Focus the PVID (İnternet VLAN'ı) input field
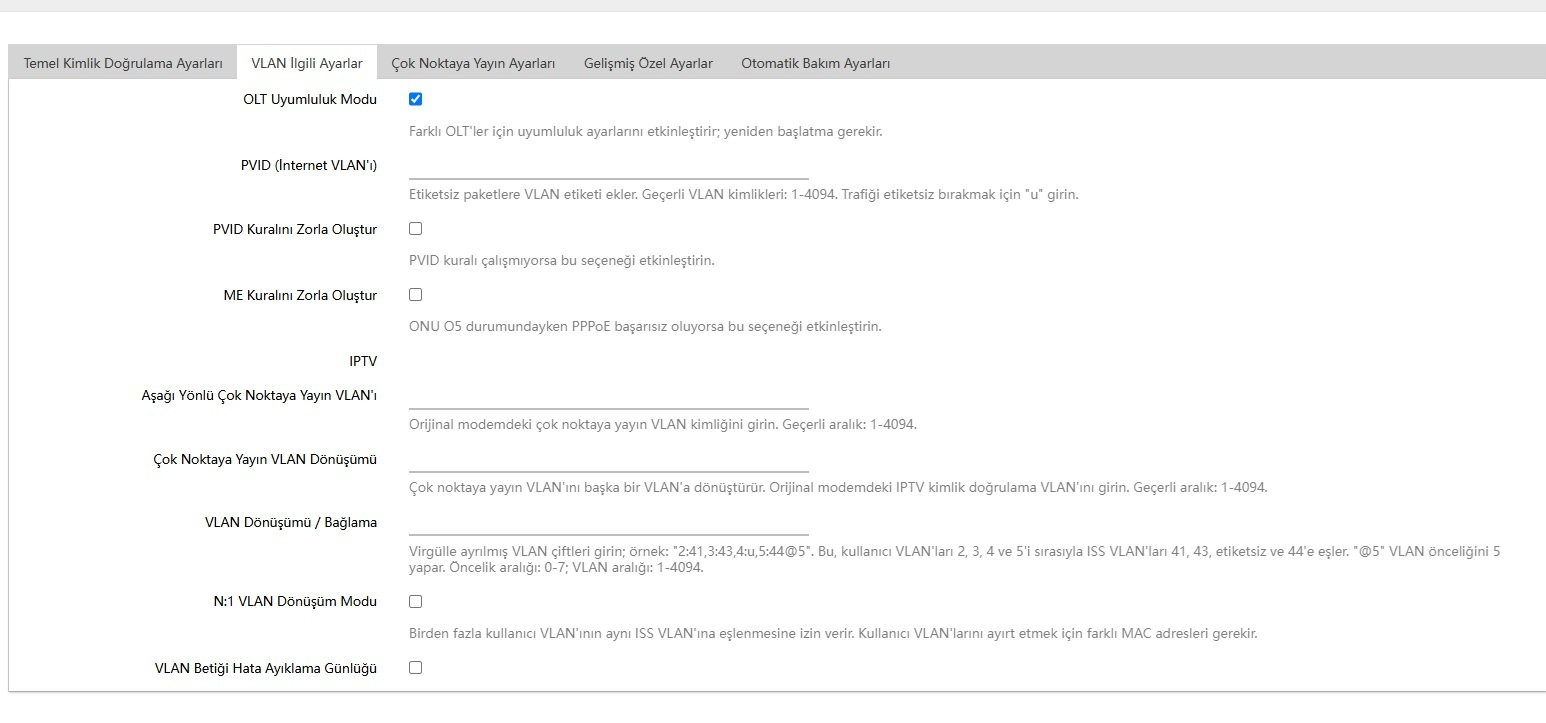This screenshot has height=723, width=1546. (609, 166)
